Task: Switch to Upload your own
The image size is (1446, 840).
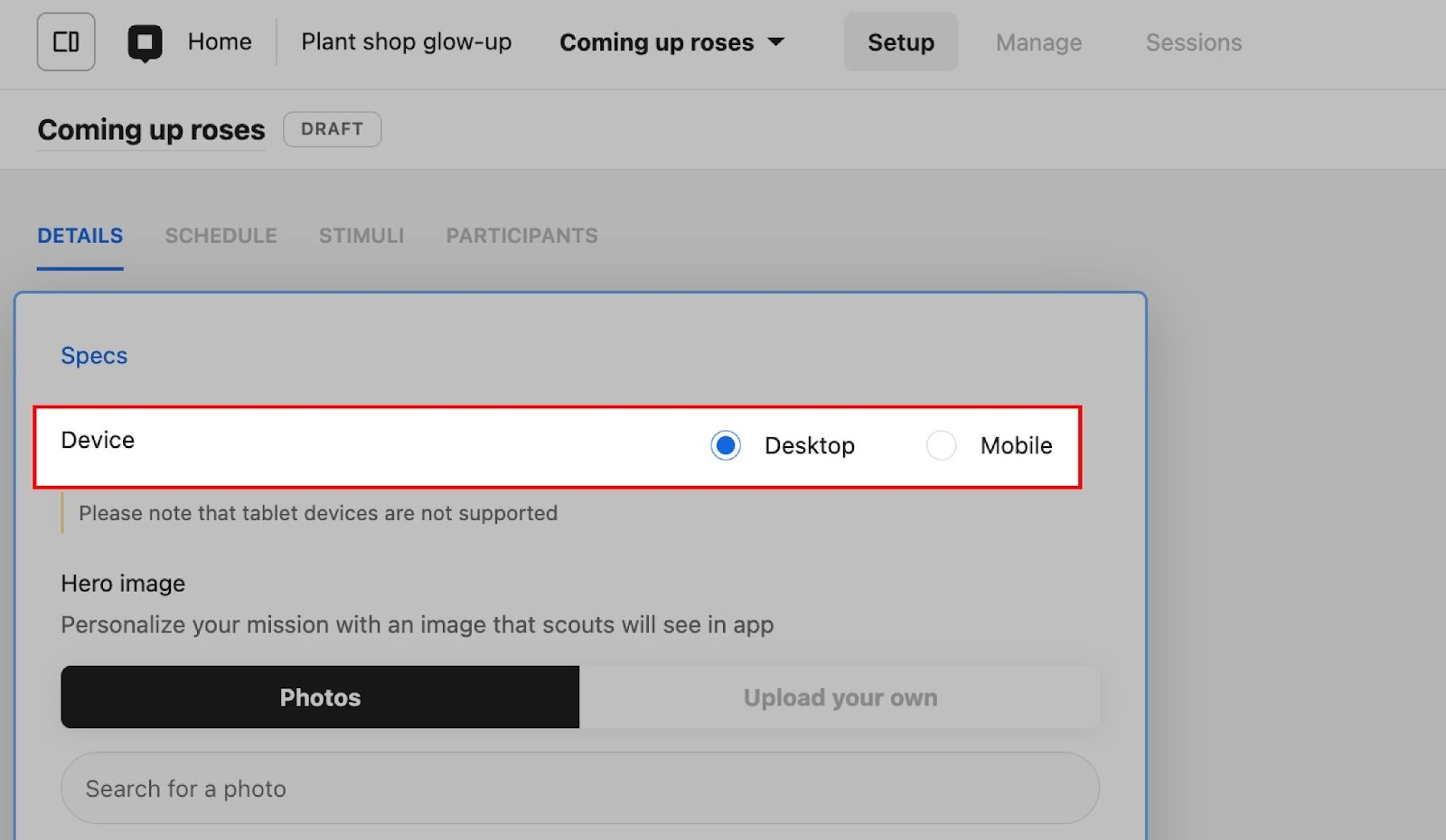Action: pyautogui.click(x=840, y=697)
